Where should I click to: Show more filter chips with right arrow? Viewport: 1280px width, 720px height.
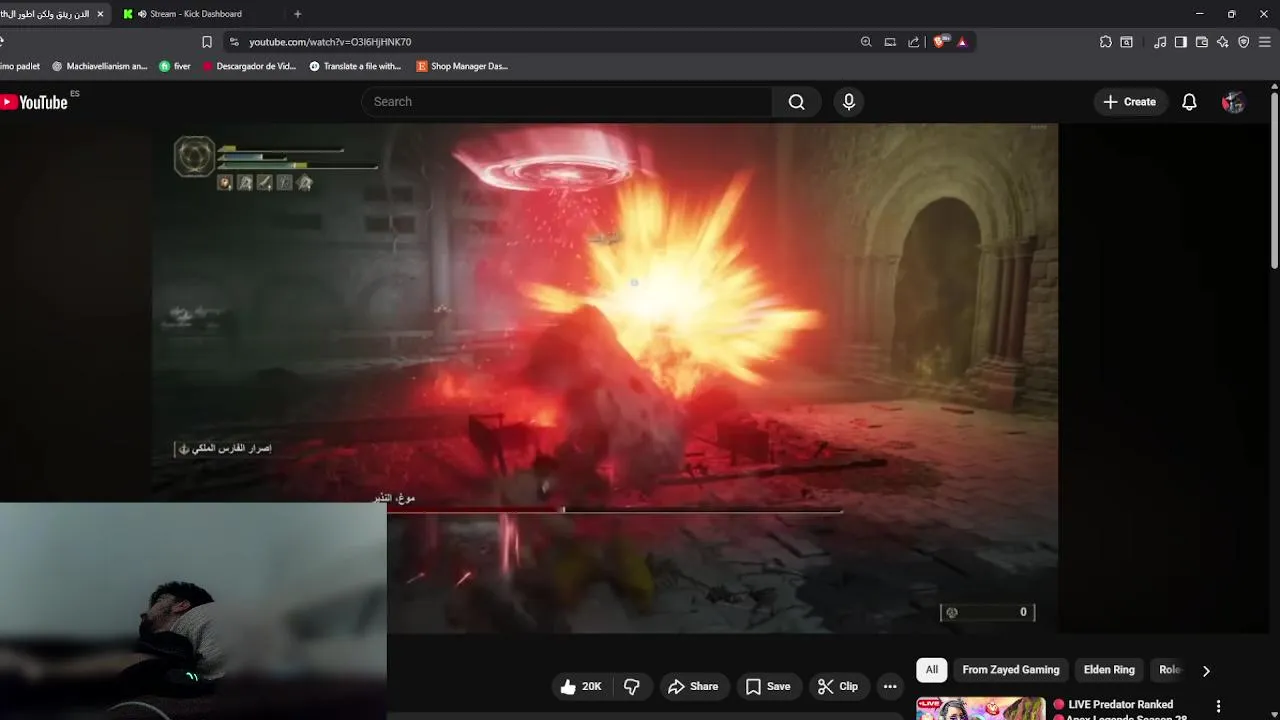pos(1206,670)
